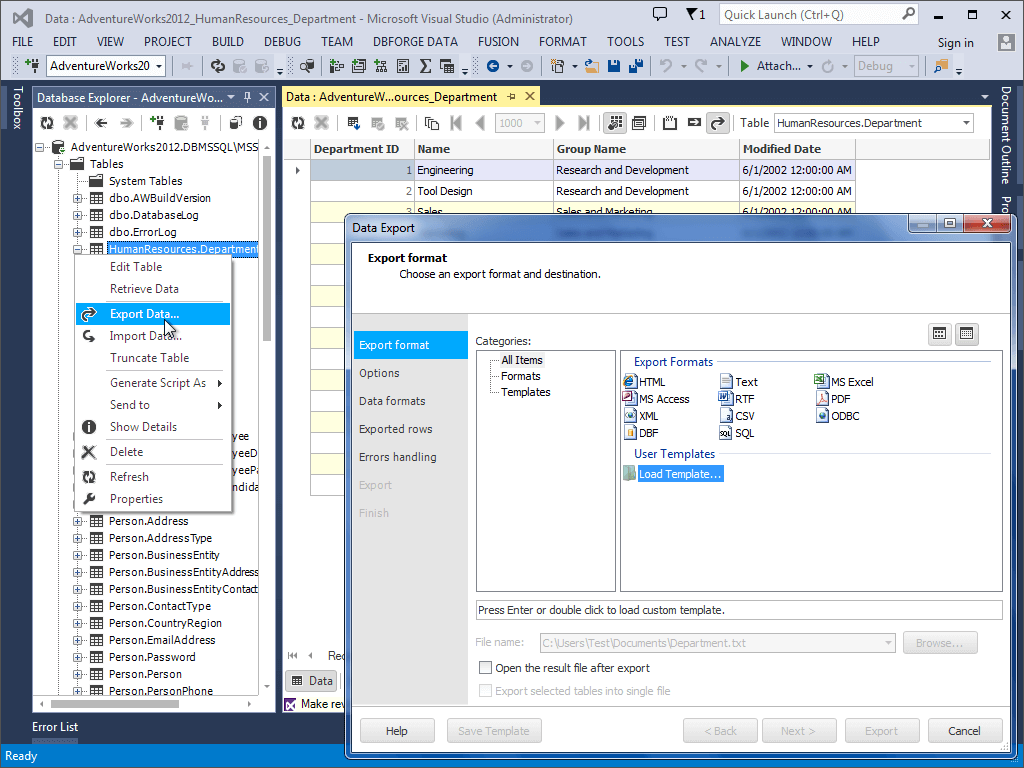Click the Help button in Data Export
The image size is (1024, 768).
[x=396, y=731]
